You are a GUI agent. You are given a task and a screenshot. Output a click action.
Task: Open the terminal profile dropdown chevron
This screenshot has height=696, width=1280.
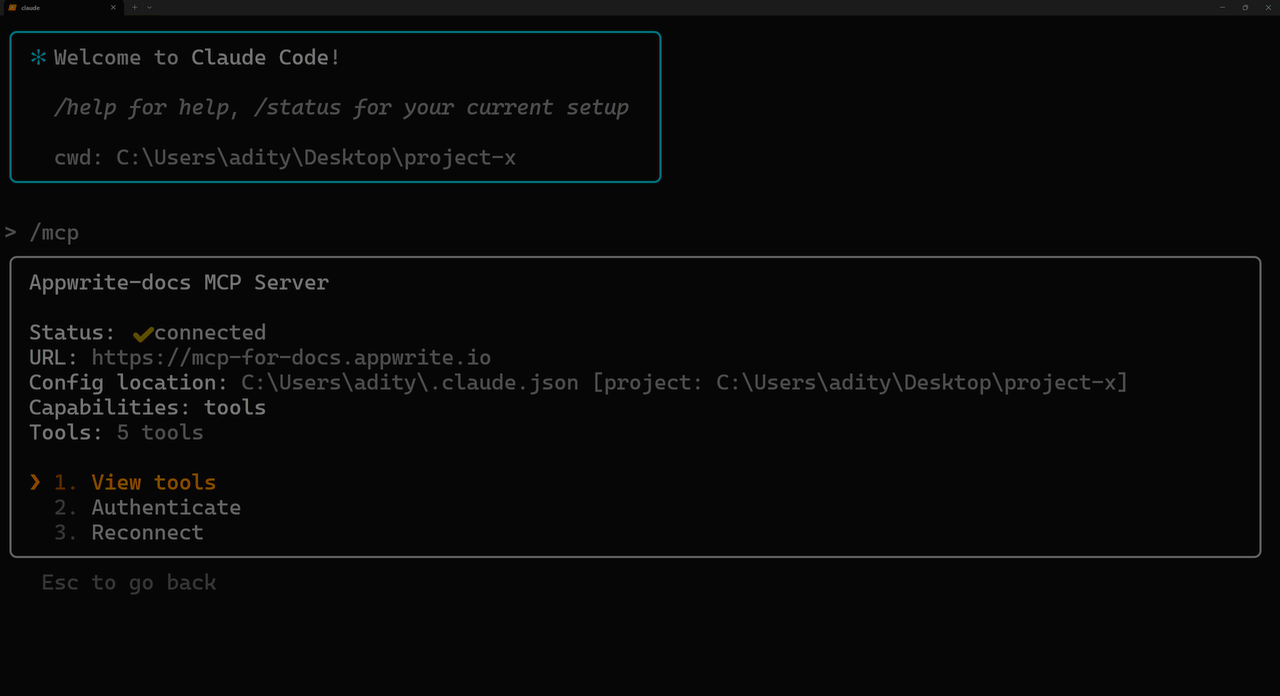pyautogui.click(x=148, y=7)
